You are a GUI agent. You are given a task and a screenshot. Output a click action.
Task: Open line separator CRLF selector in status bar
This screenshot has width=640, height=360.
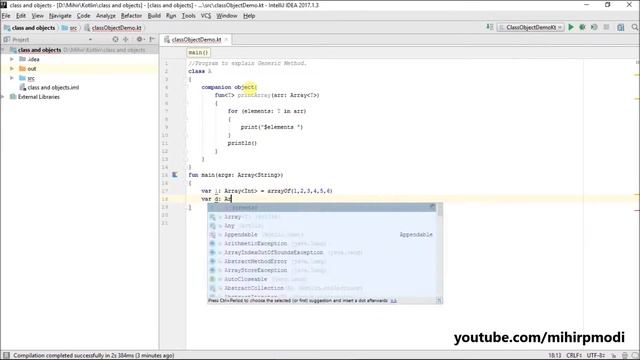[574, 356]
